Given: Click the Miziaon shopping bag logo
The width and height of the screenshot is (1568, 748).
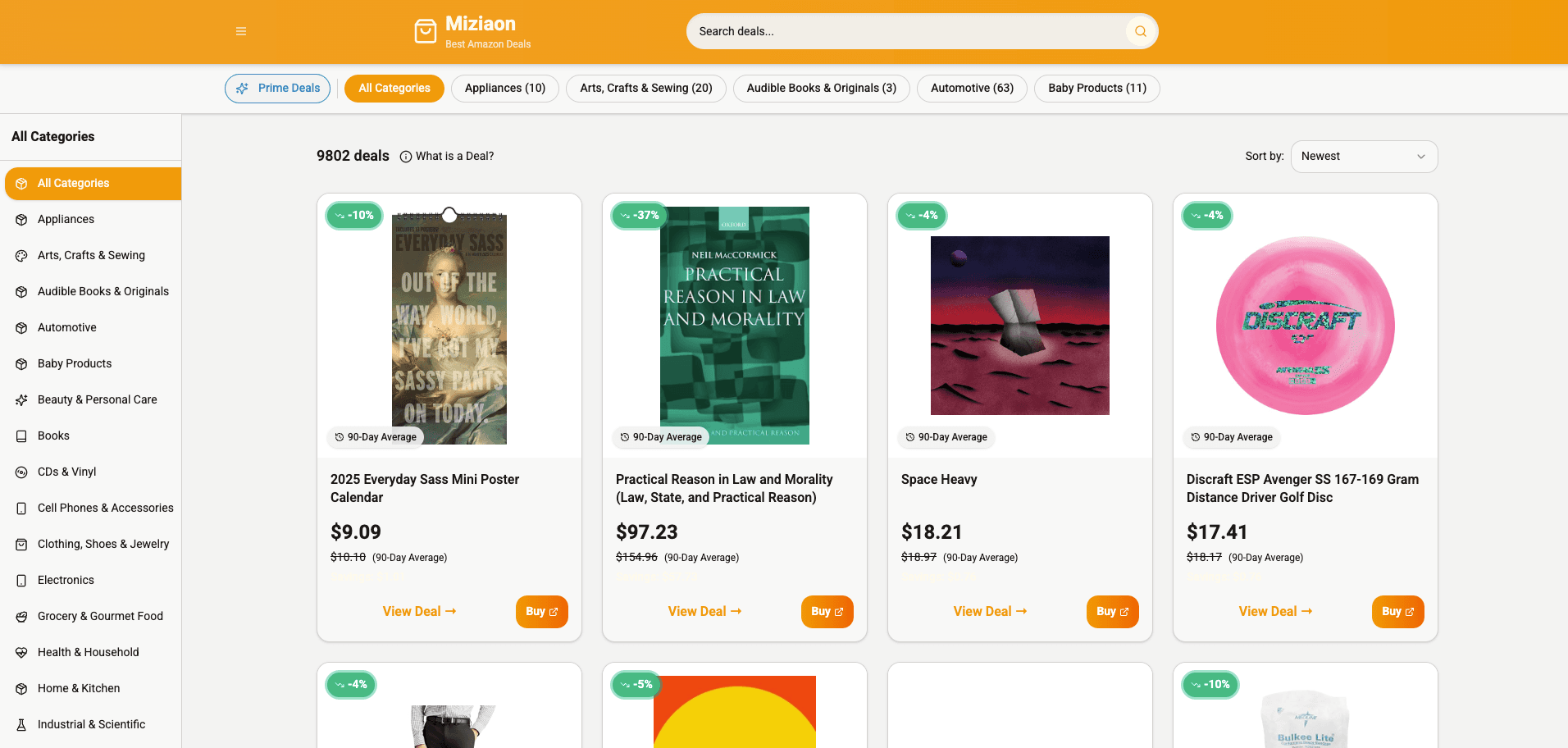Looking at the screenshot, I should click(426, 31).
